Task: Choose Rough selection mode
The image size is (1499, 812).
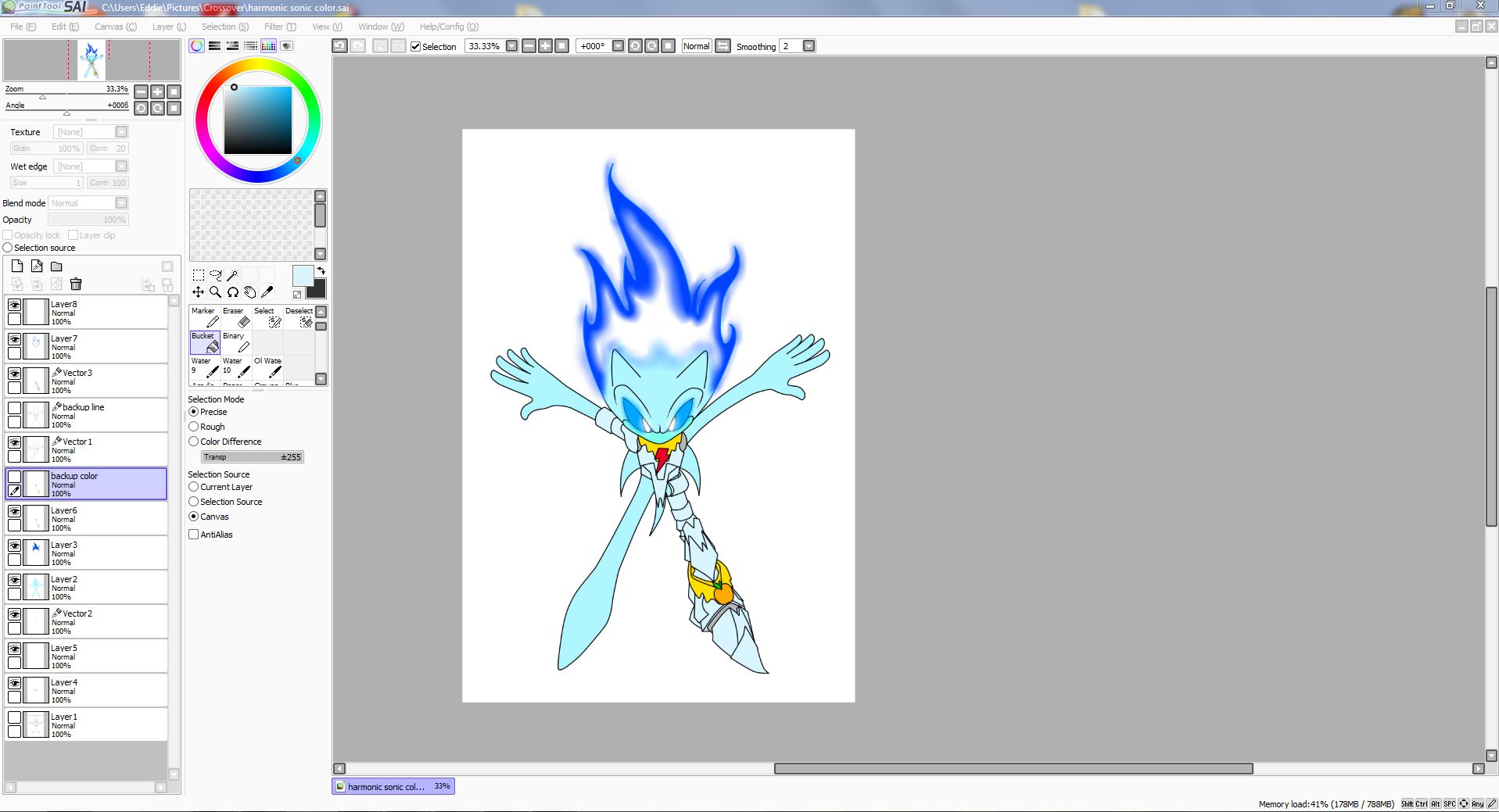Action: tap(194, 427)
